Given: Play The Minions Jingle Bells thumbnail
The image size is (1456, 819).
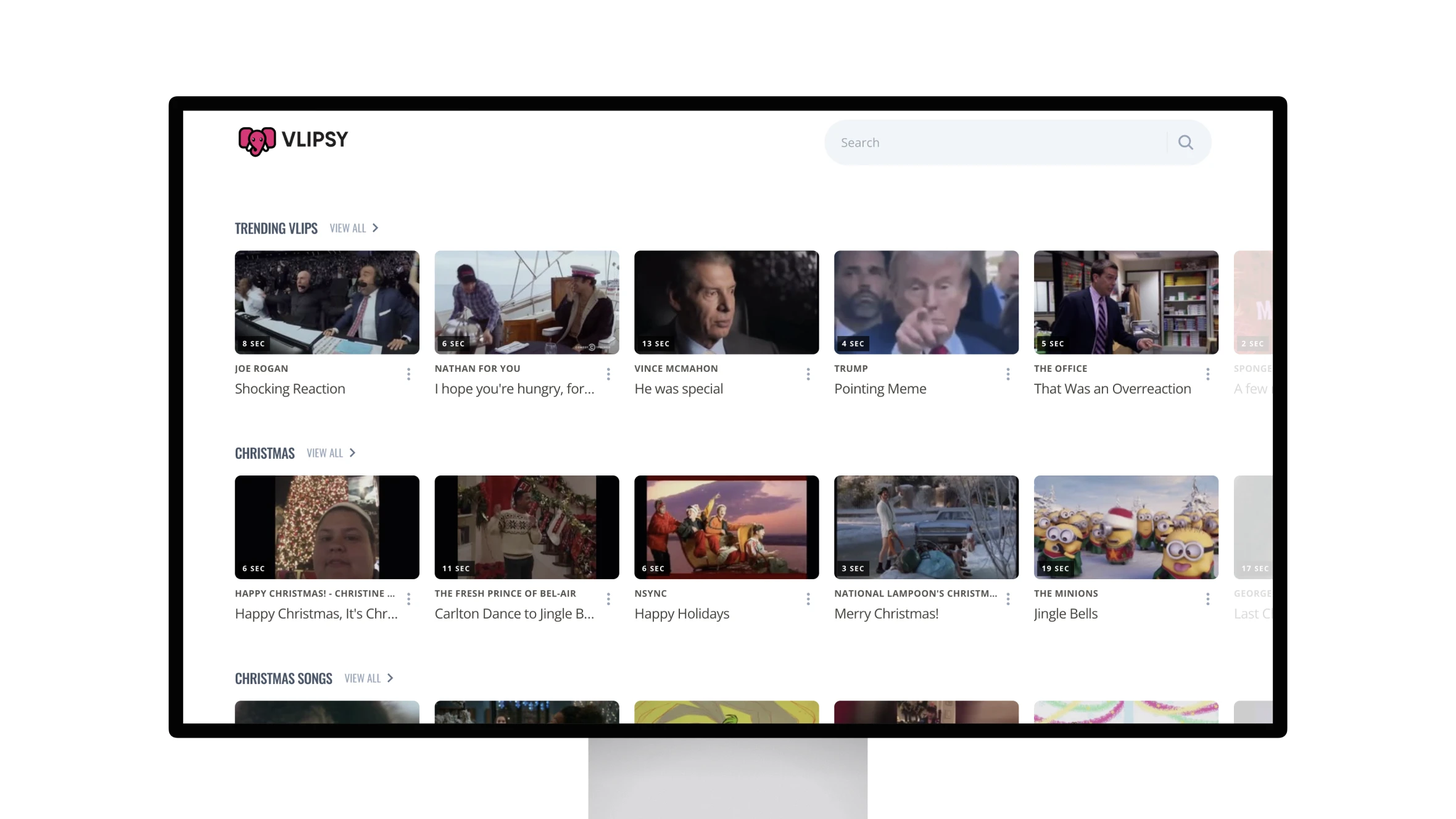Looking at the screenshot, I should point(1125,527).
